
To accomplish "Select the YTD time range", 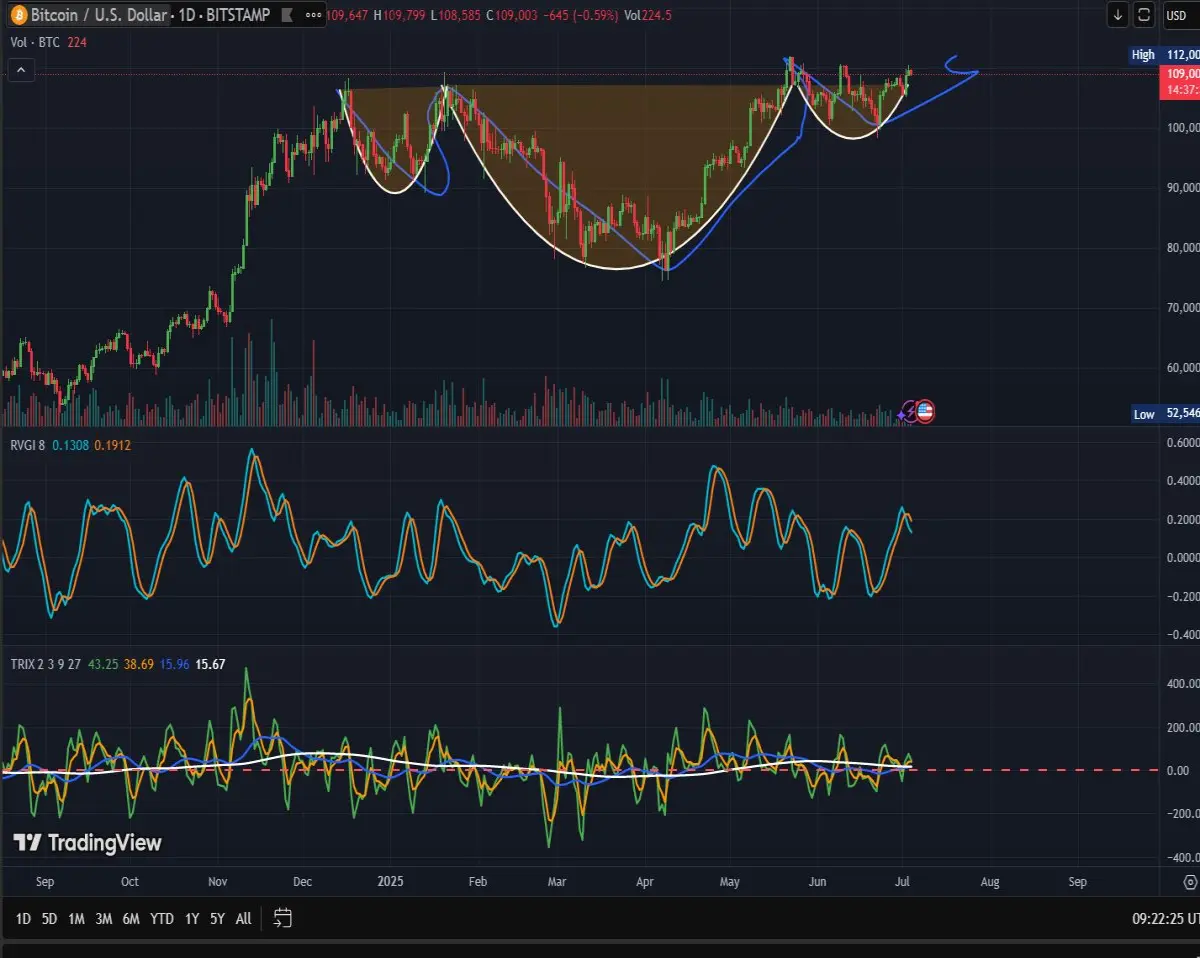I will click(x=161, y=918).
